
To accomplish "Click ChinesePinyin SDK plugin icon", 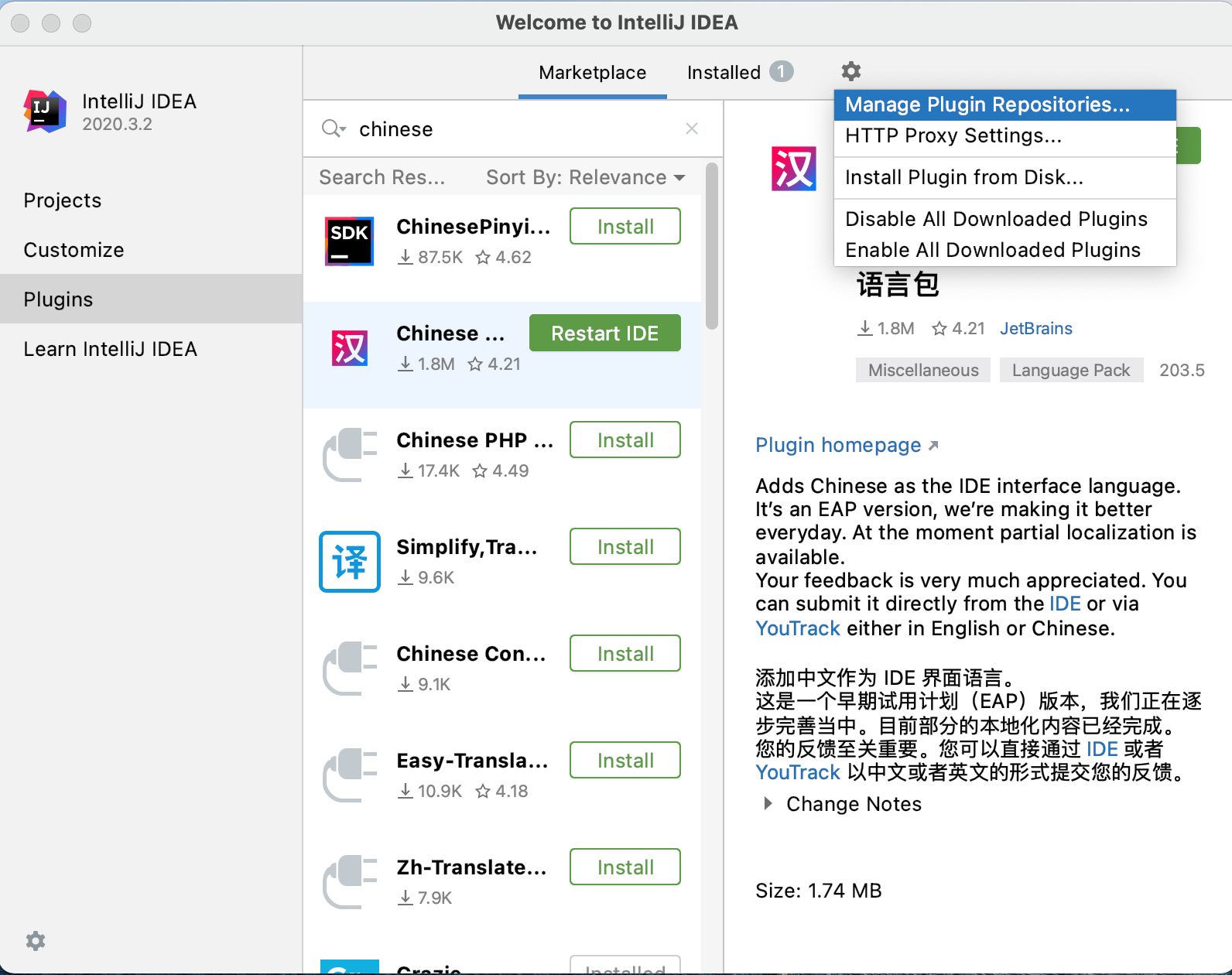I will pyautogui.click(x=349, y=241).
